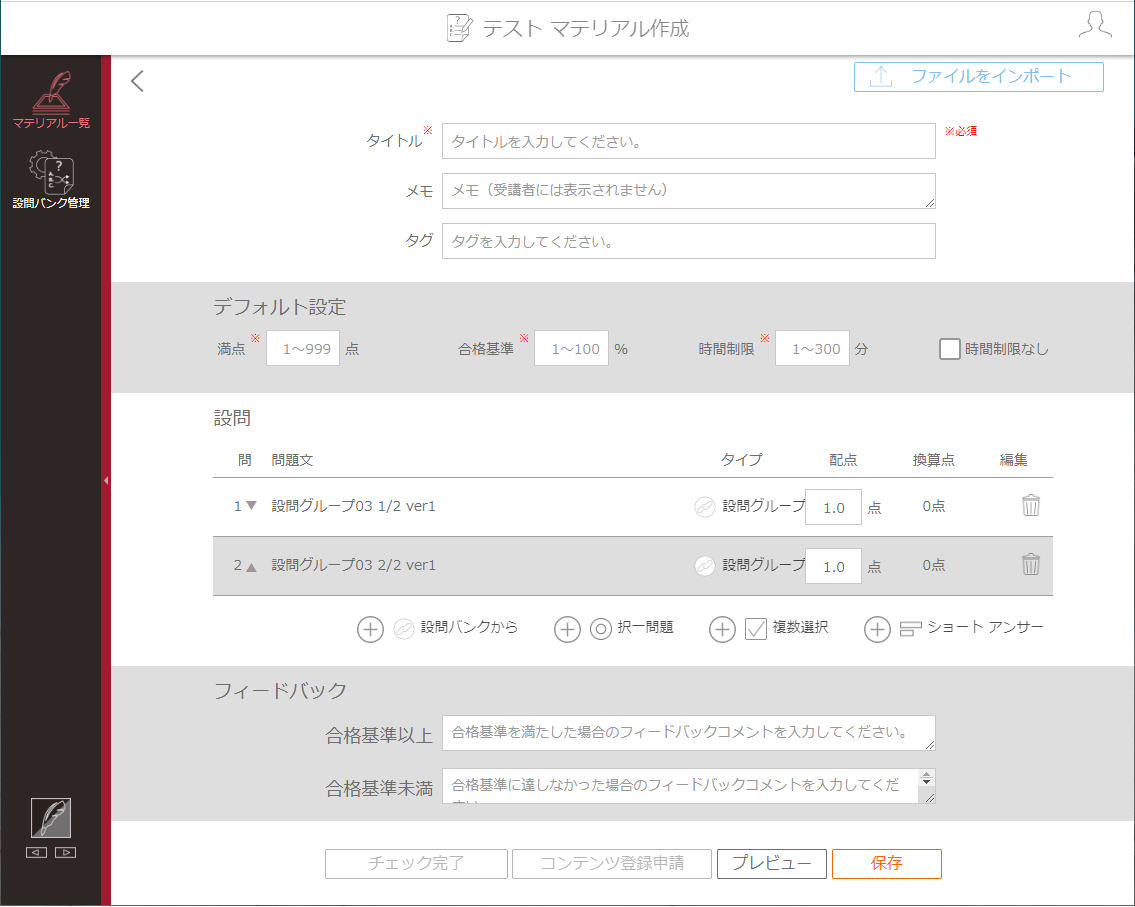Open 設問バンク管理 in the sidebar
Image resolution: width=1135 pixels, height=907 pixels.
(51, 180)
